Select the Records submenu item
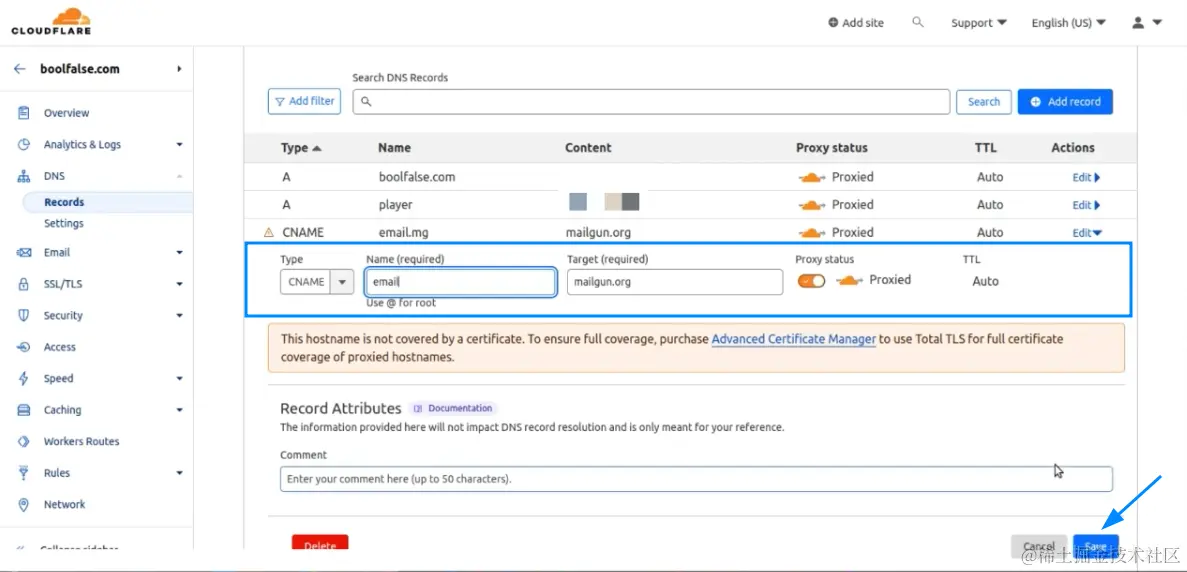The width and height of the screenshot is (1187, 572). point(107,202)
